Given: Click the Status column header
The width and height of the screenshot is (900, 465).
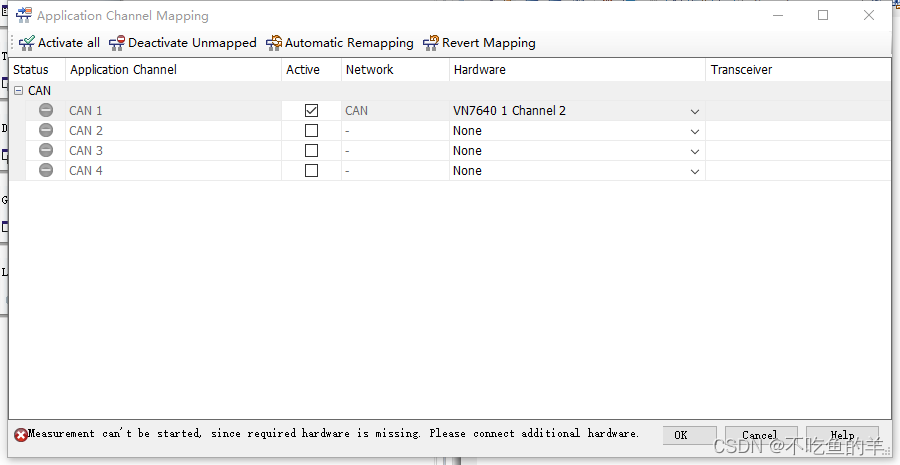Looking at the screenshot, I should coord(37,70).
